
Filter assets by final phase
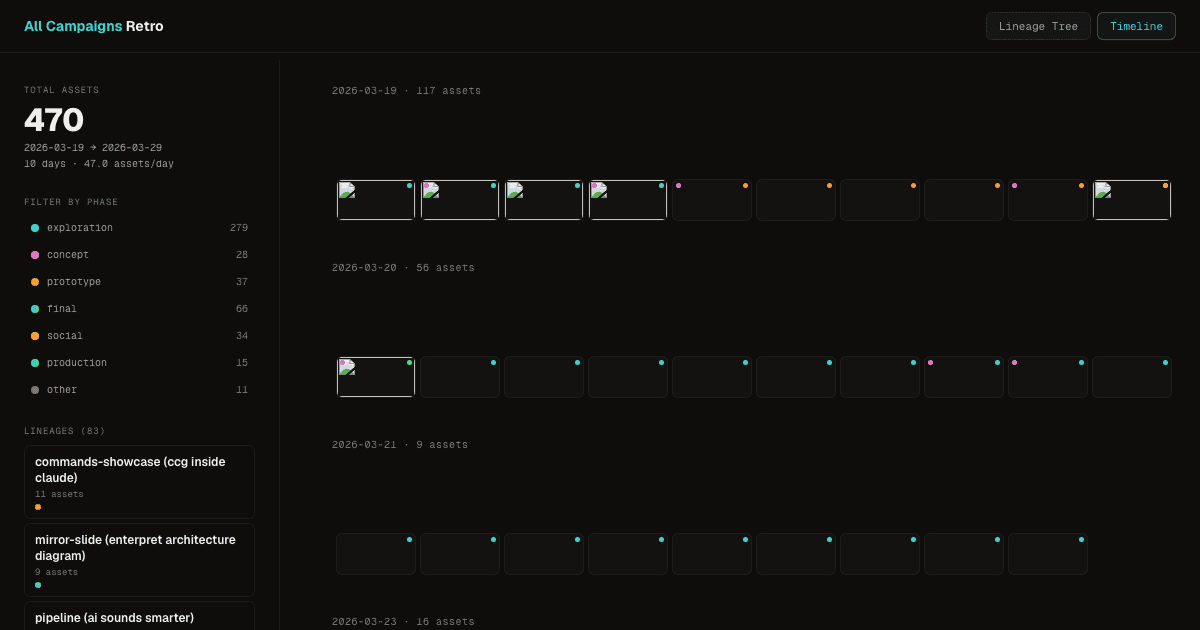61,309
